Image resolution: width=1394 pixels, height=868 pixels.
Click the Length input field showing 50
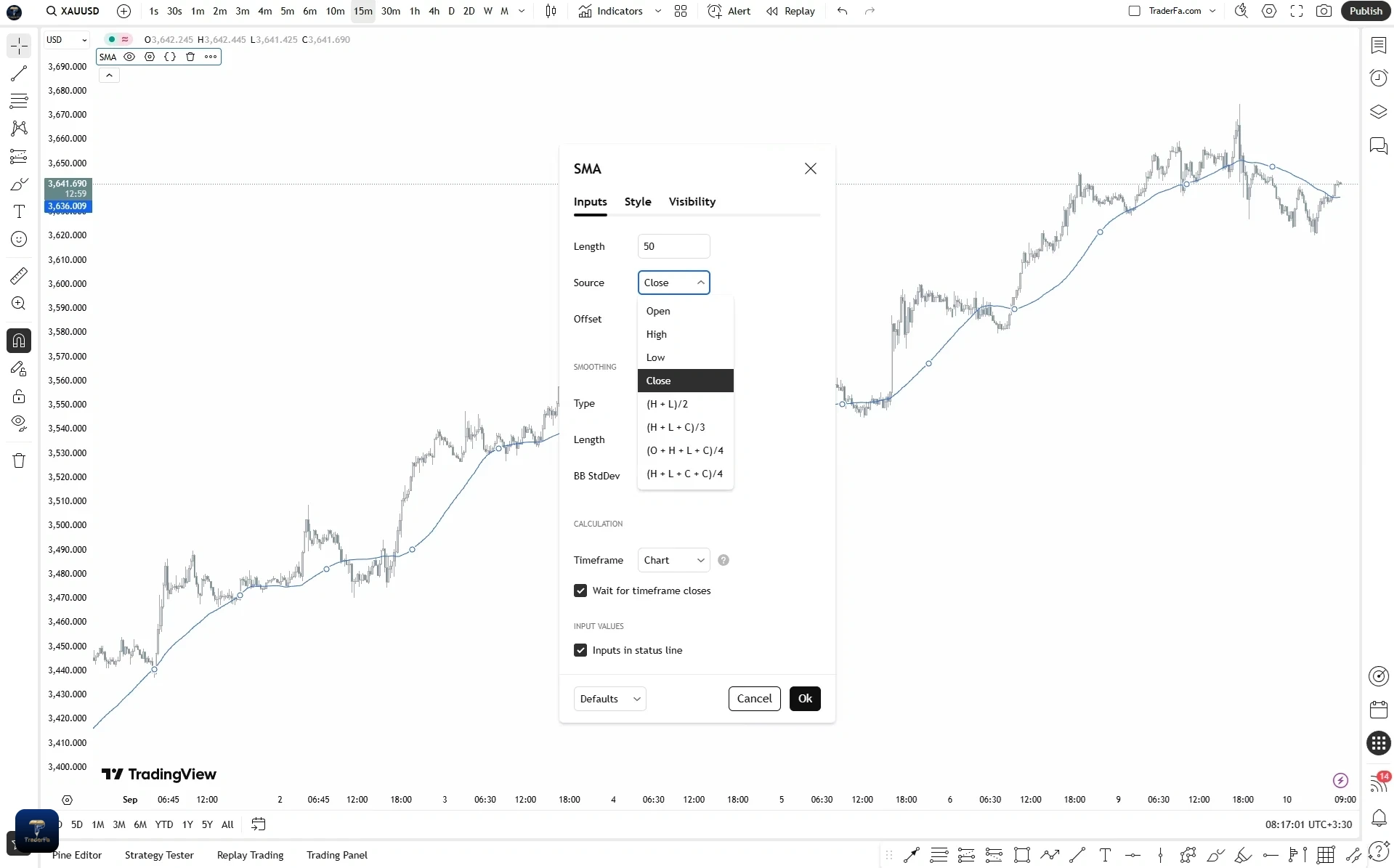tap(673, 246)
